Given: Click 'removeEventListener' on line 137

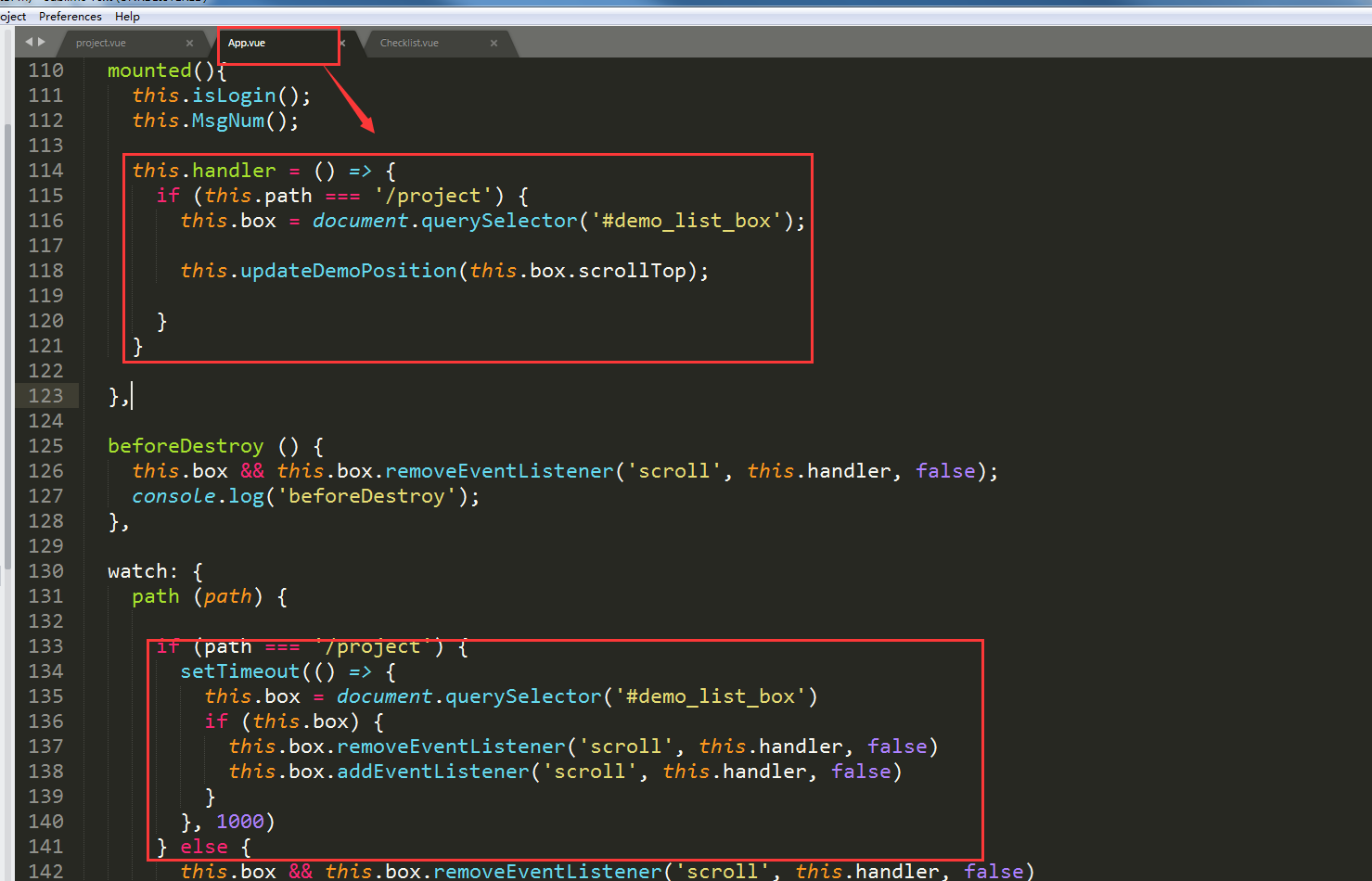Looking at the screenshot, I should [451, 747].
